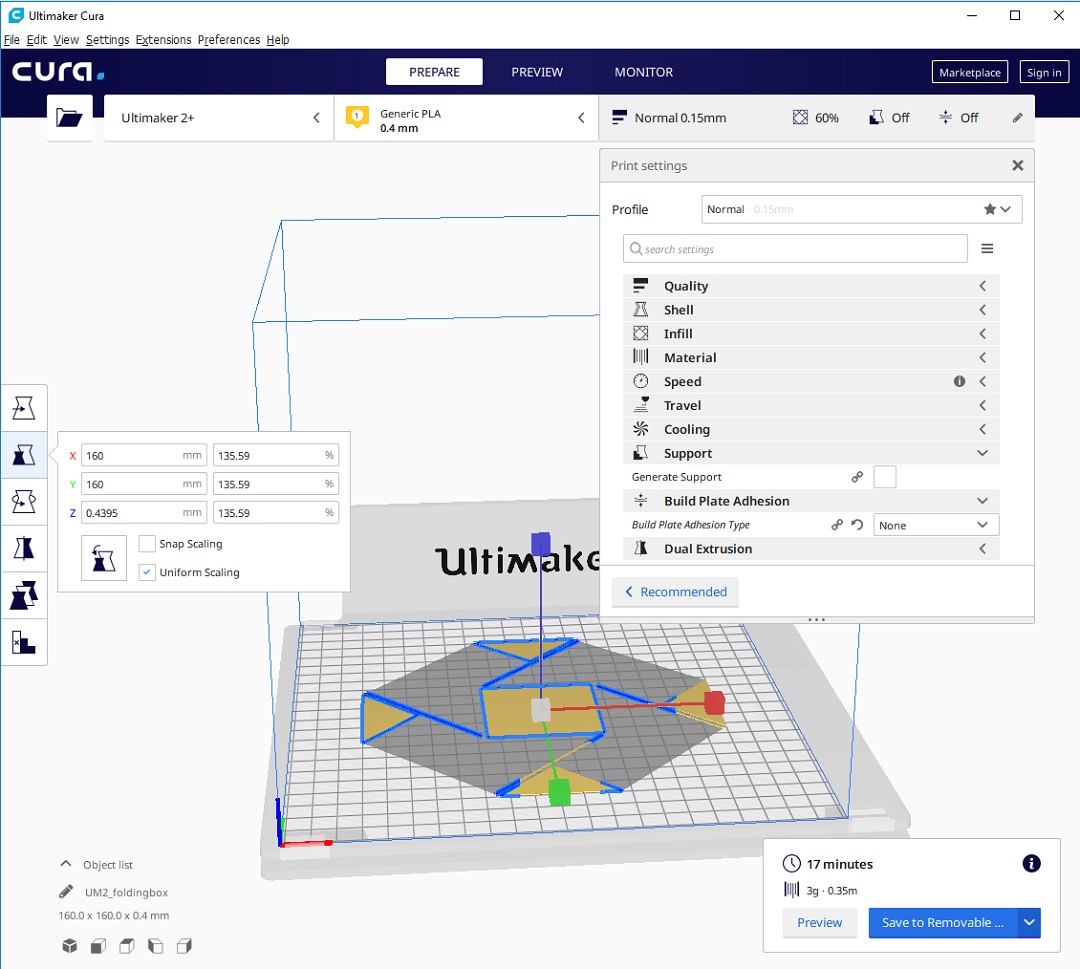Expand the Quality settings section
The width and height of the screenshot is (1080, 969).
pyautogui.click(x=811, y=286)
